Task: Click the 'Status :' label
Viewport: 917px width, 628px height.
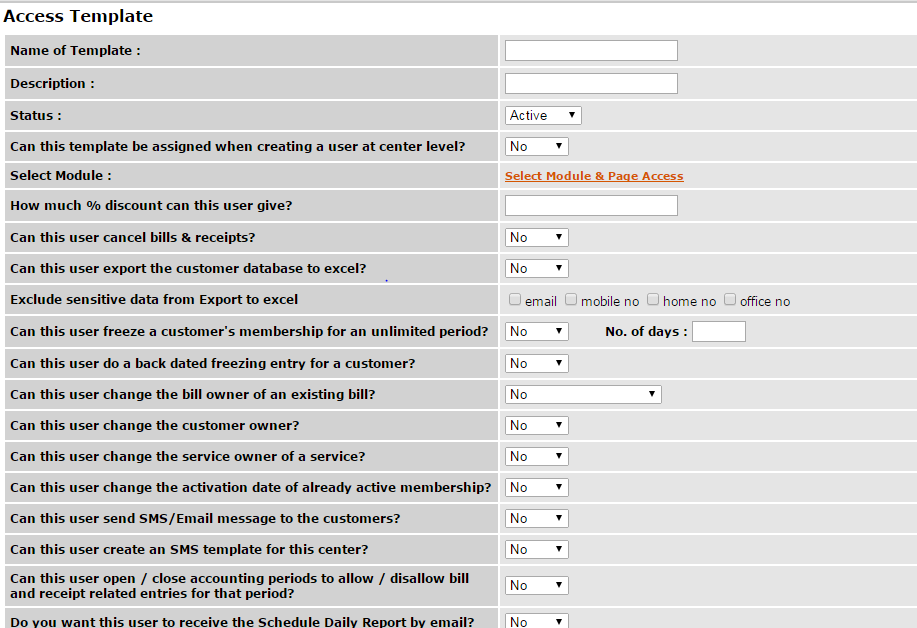Action: pos(36,115)
